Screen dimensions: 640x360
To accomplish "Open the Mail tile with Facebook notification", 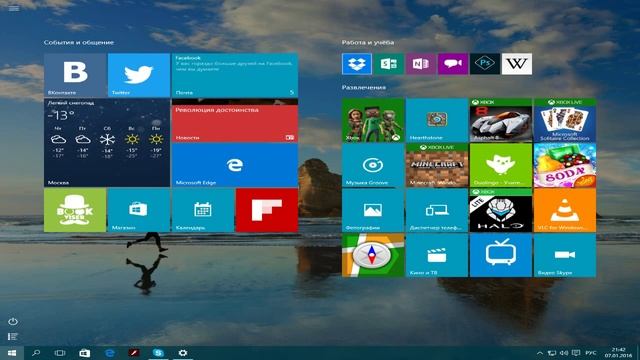I will point(235,75).
